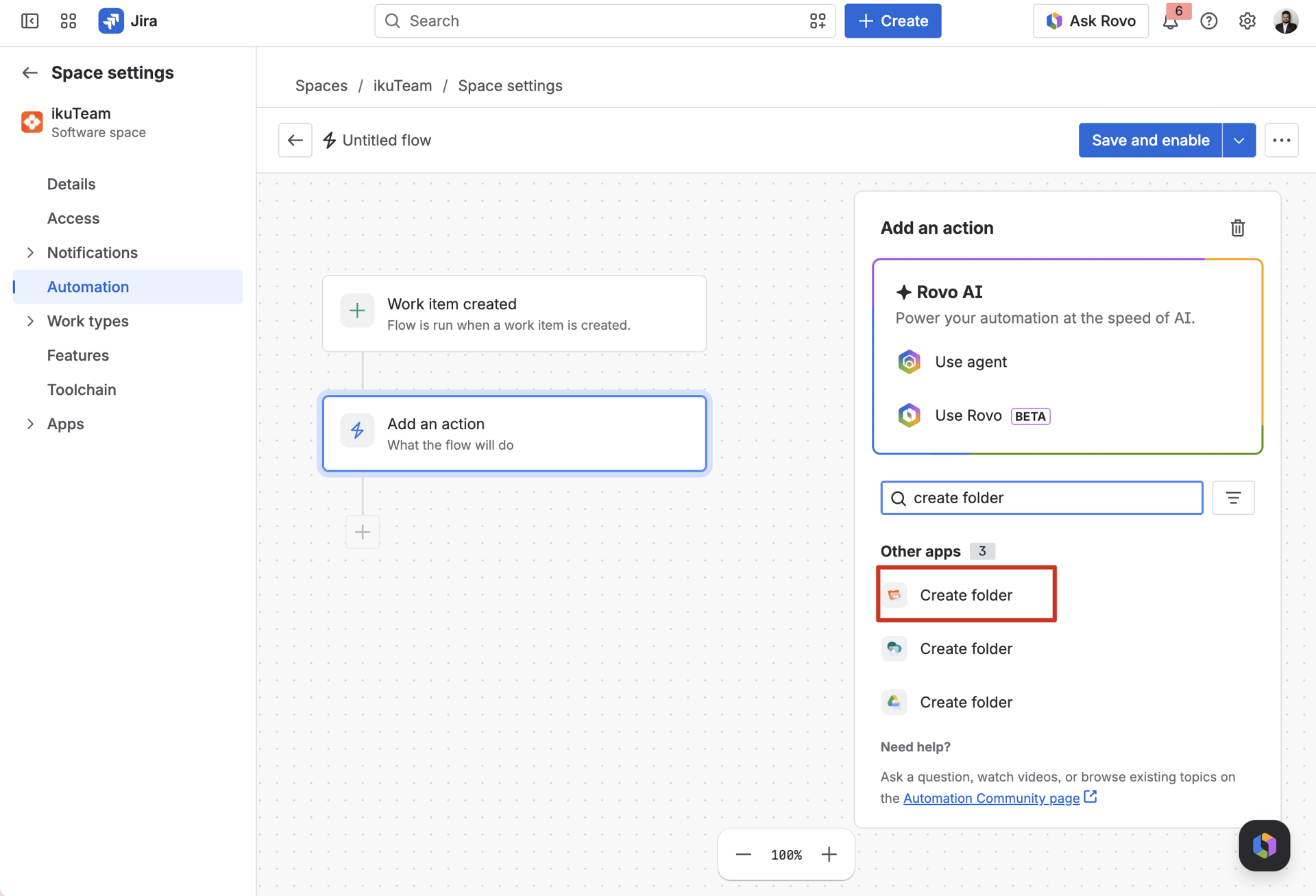Viewport: 1316px width, 896px height.
Task: Zoom out the canvas with the minus
Action: [x=743, y=855]
